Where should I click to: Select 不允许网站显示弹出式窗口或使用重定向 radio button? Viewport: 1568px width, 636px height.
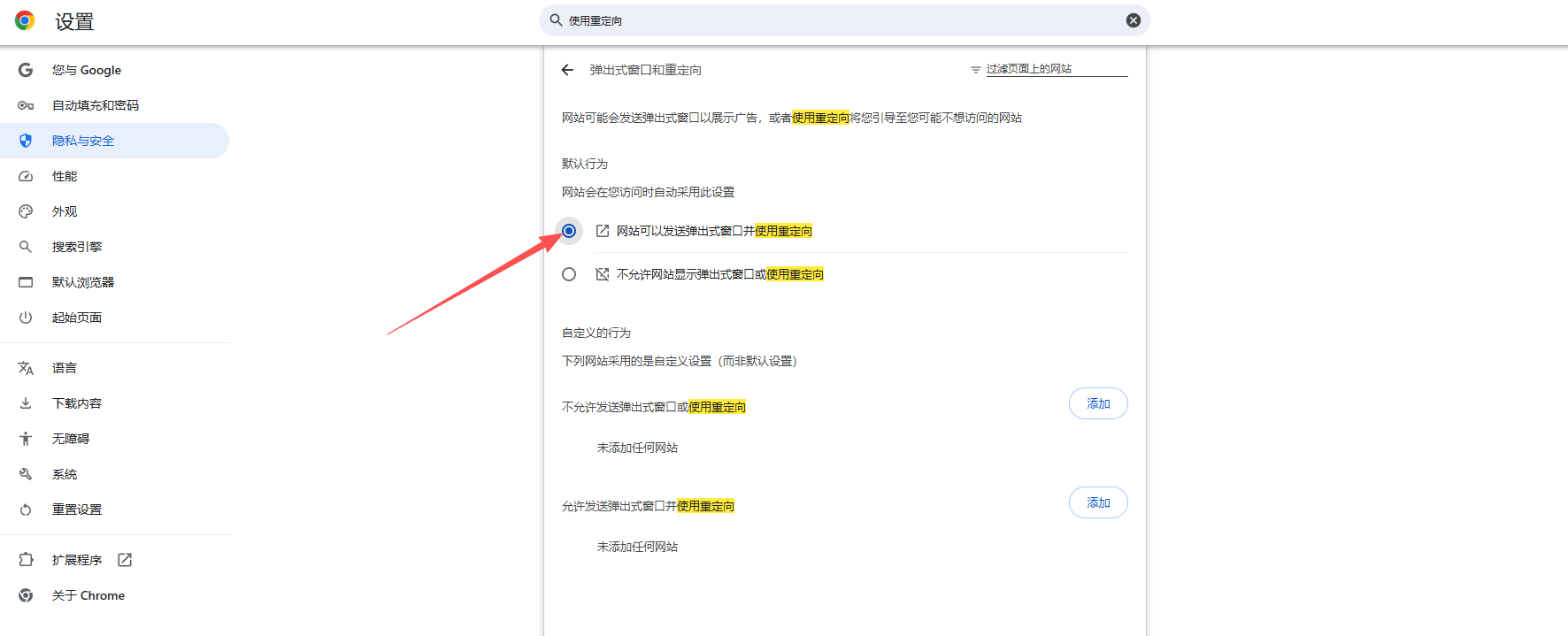pyautogui.click(x=569, y=274)
